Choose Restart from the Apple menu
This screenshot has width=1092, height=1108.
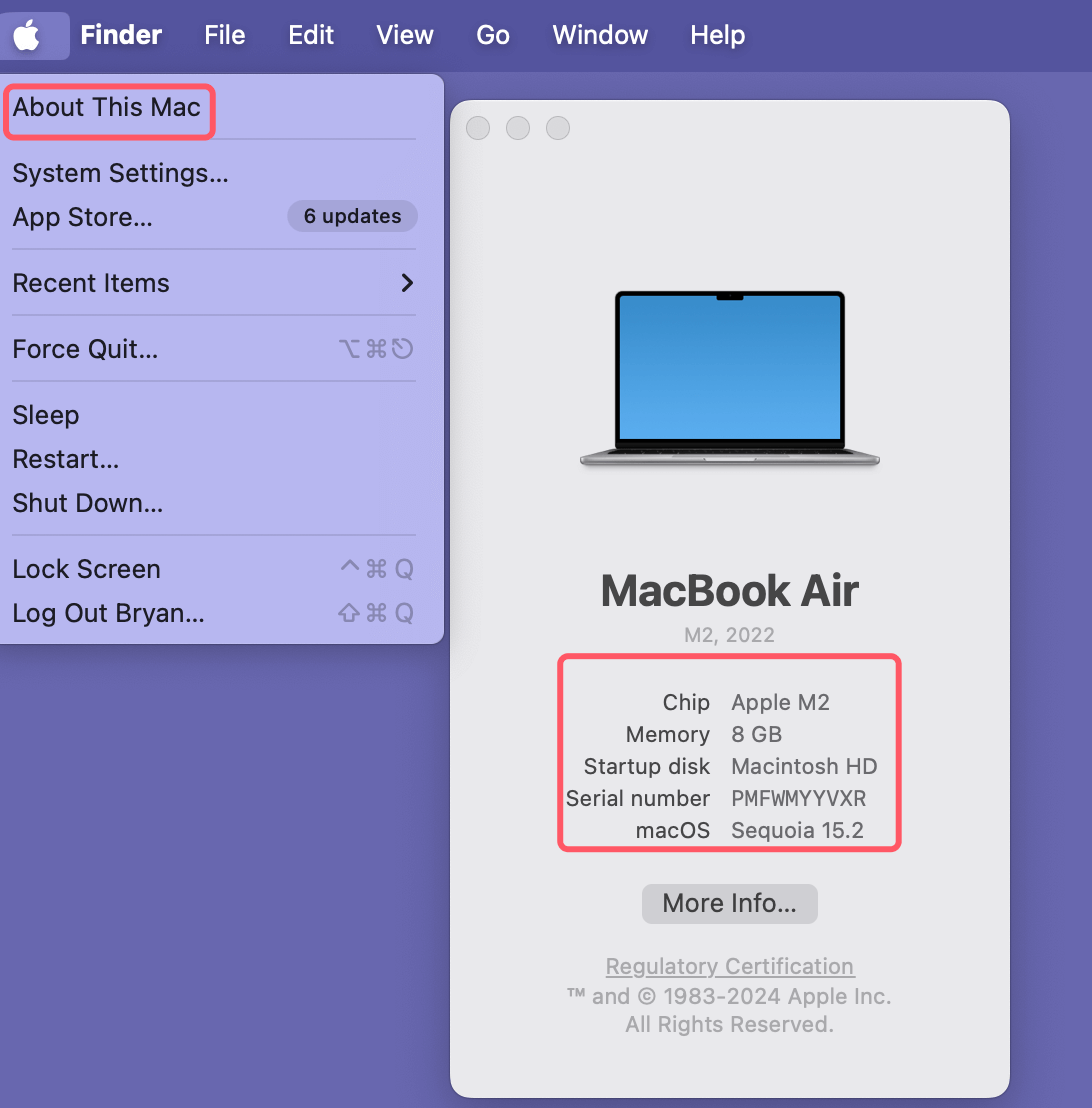click(x=65, y=459)
